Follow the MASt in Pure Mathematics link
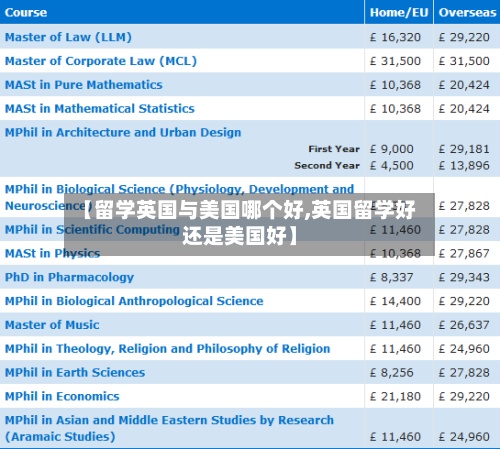Viewport: 500px width, 449px height. click(x=84, y=85)
